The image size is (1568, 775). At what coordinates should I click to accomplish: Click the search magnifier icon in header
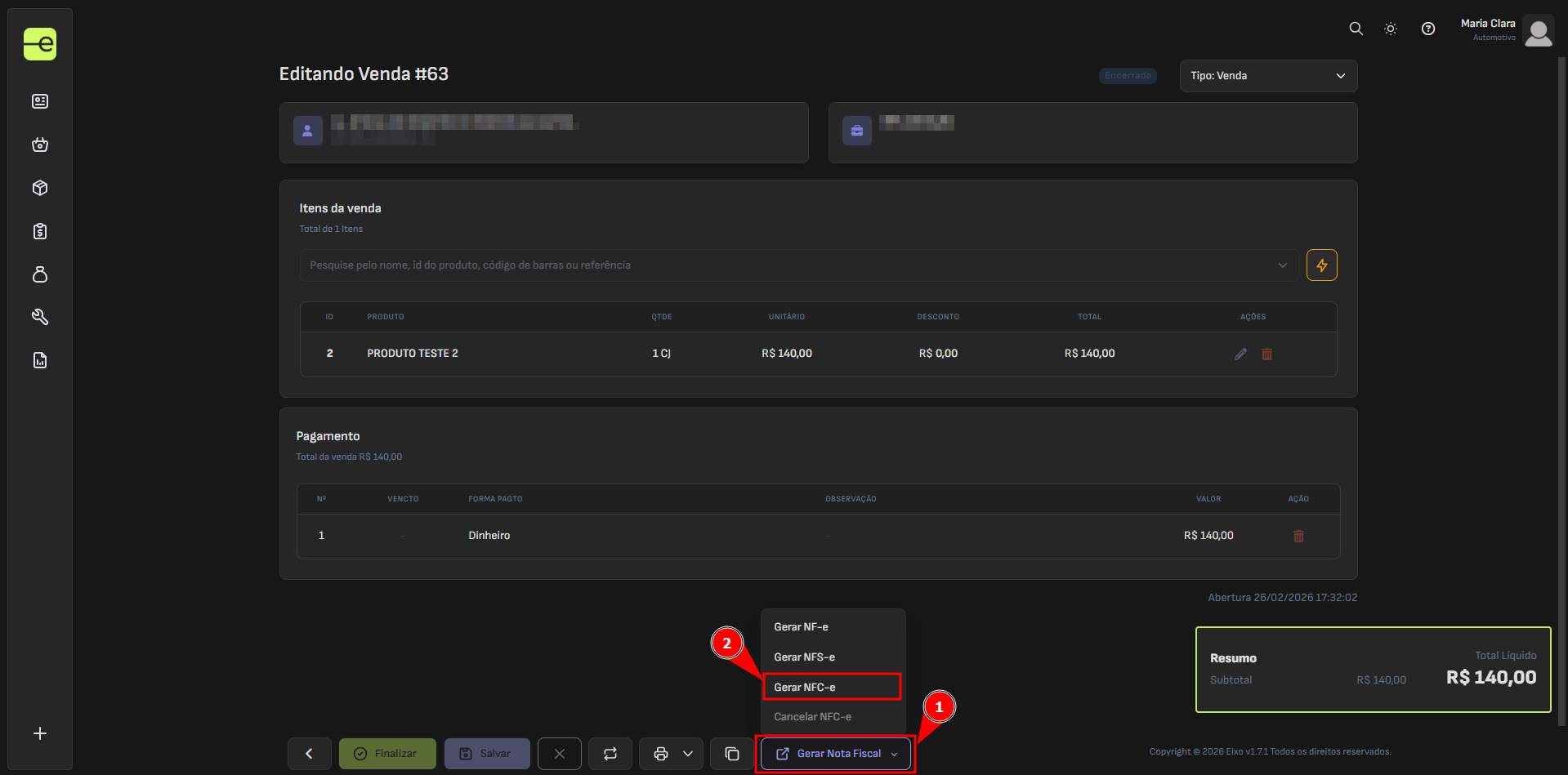point(1356,29)
